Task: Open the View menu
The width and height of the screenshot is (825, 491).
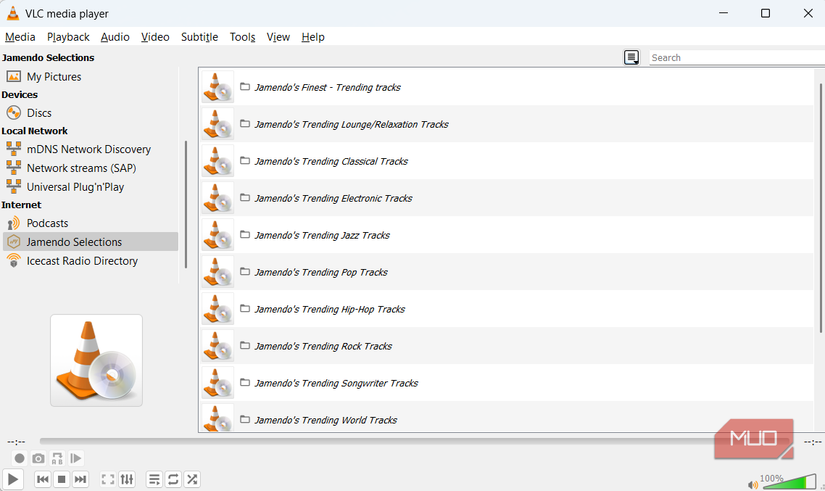Action: pos(278,37)
